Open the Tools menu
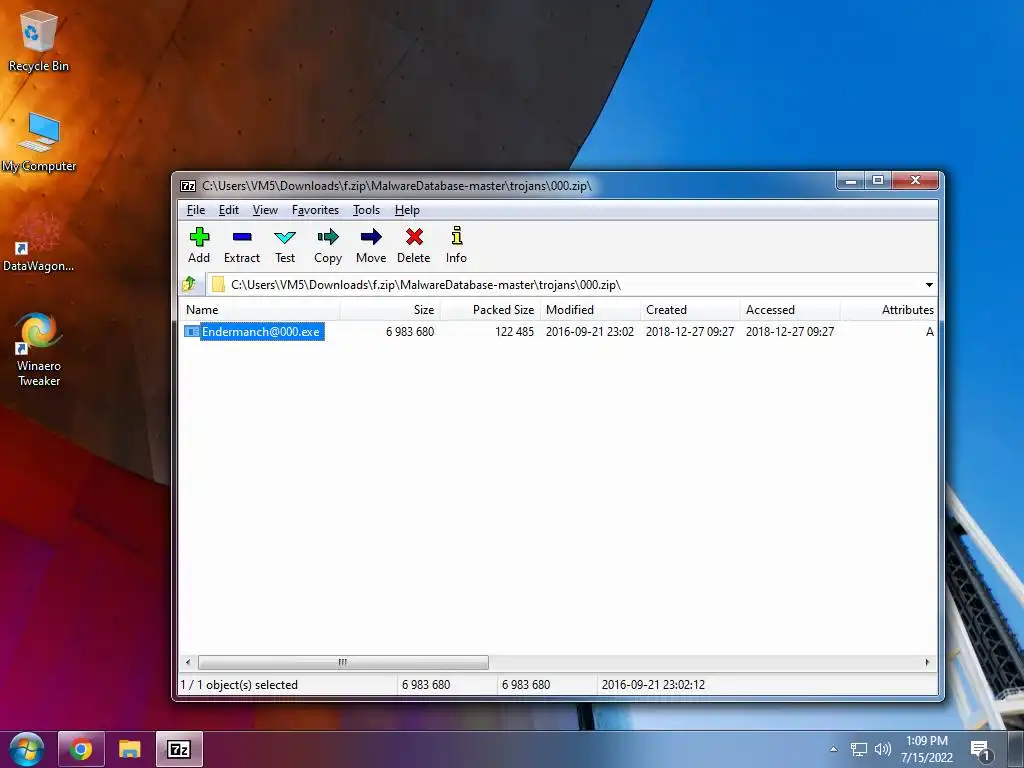This screenshot has width=1024, height=768. pos(366,210)
